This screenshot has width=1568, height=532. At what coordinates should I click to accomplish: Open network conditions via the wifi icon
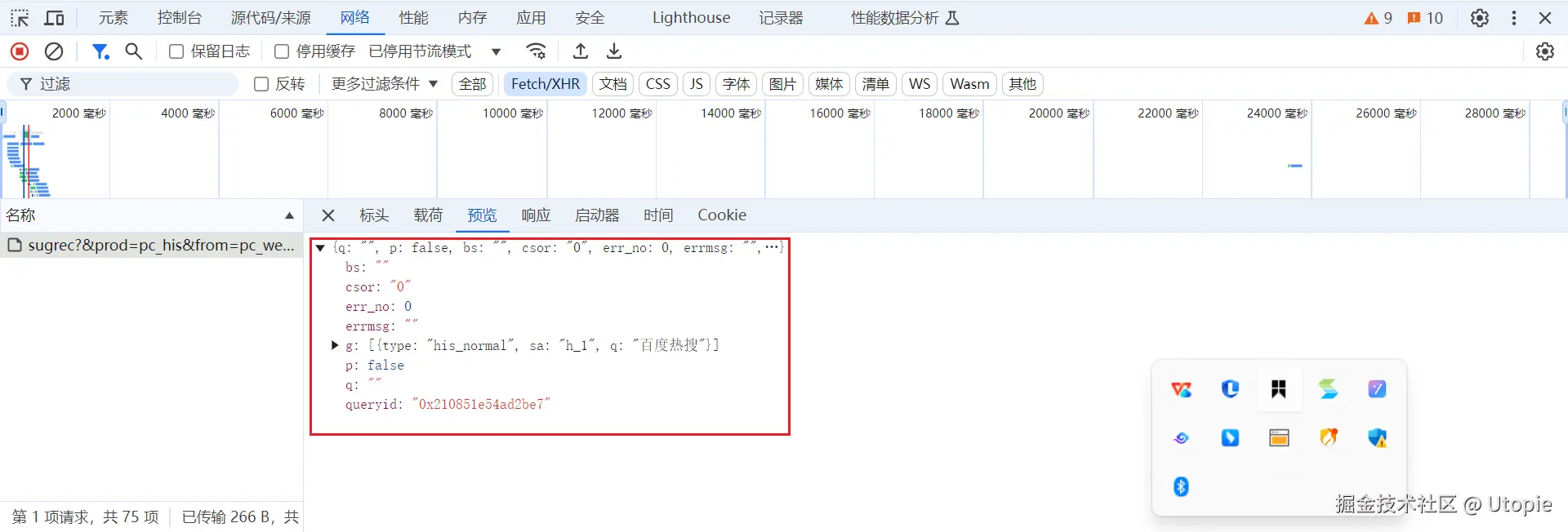[537, 51]
